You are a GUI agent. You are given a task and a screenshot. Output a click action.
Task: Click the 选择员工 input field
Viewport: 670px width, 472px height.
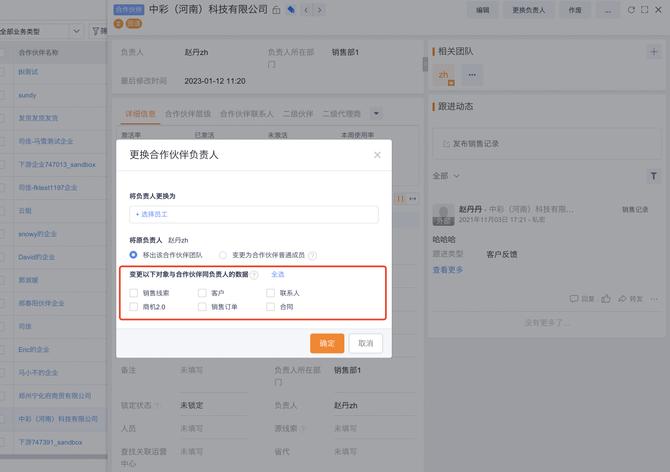click(254, 214)
